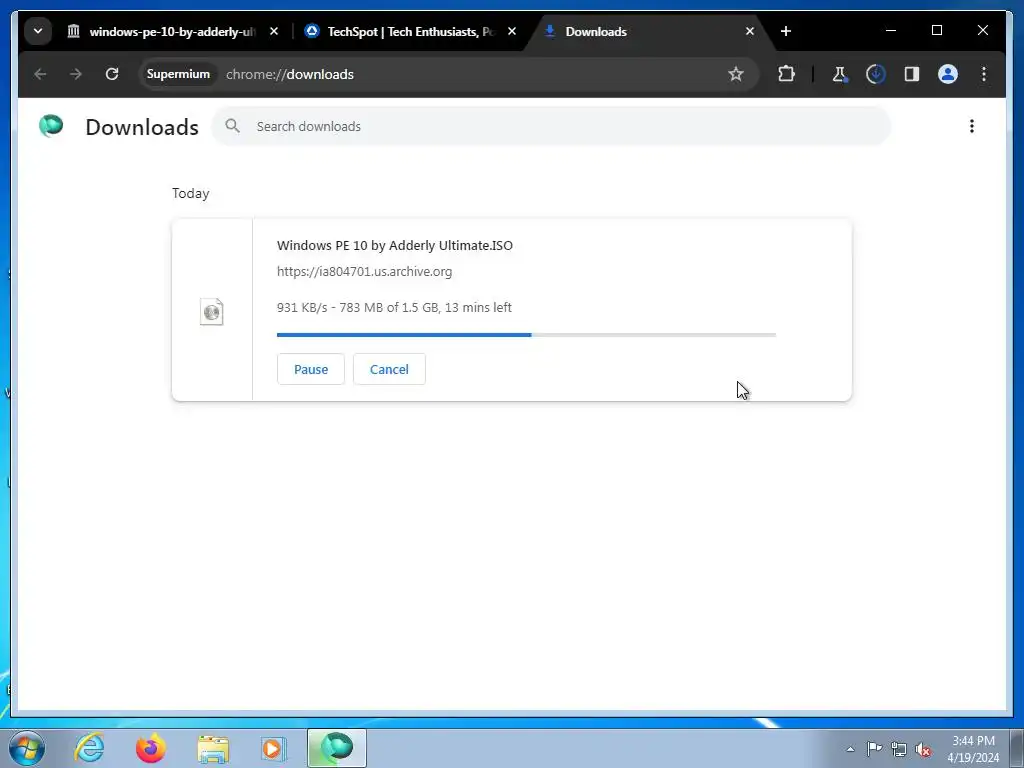This screenshot has width=1024, height=768.
Task: Open the Windows Start orb
Action: tap(27, 748)
